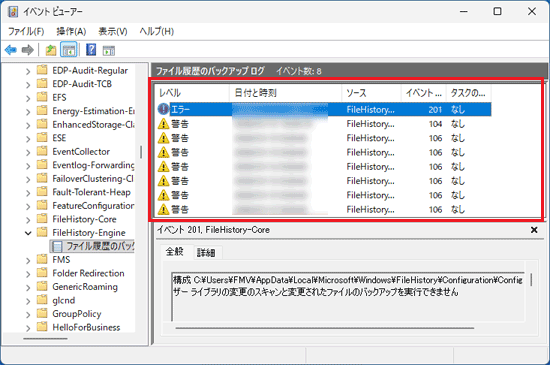
Task: Open the 表示(V) menu
Action: [113, 32]
